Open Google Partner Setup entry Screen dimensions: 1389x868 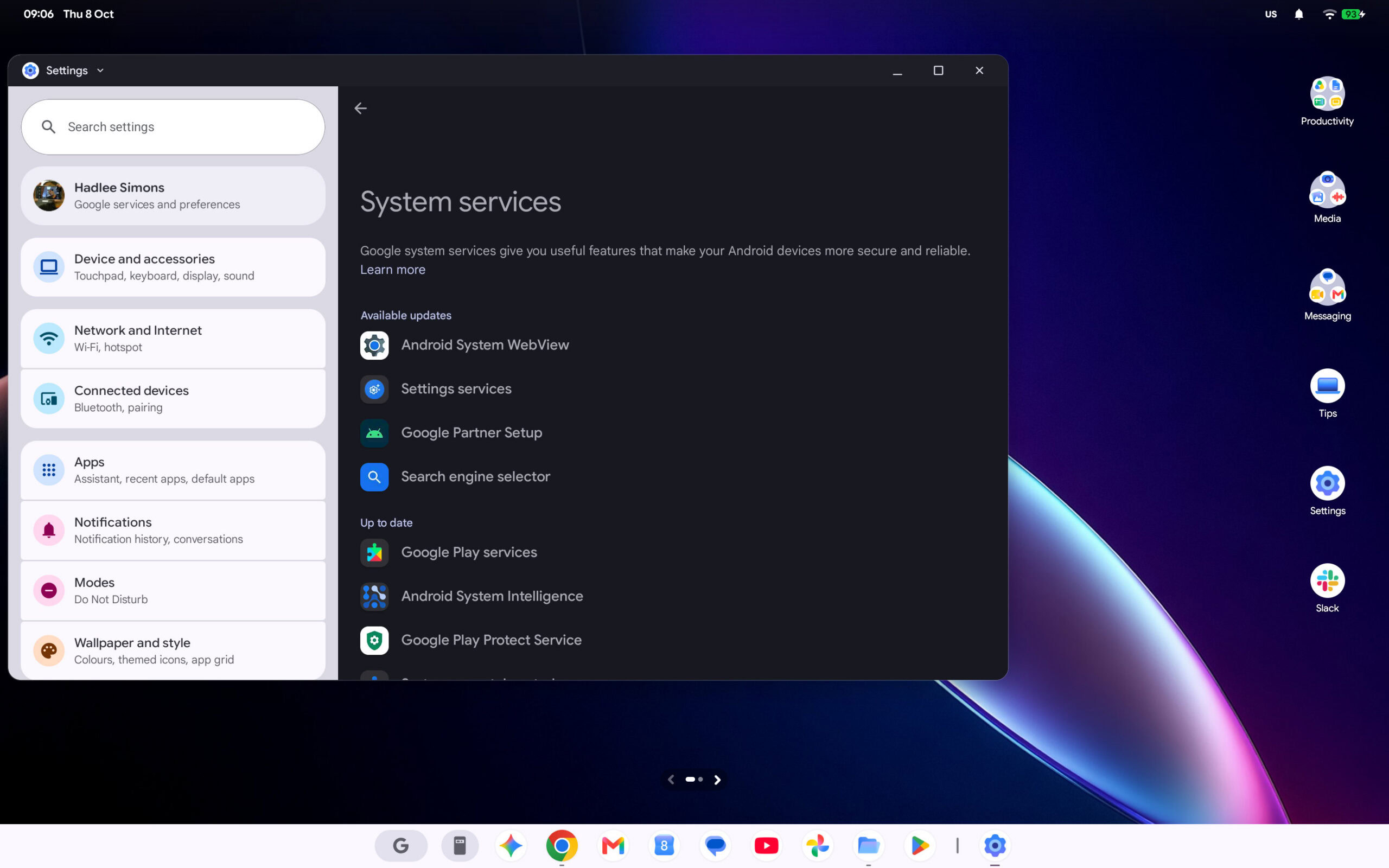click(x=672, y=433)
